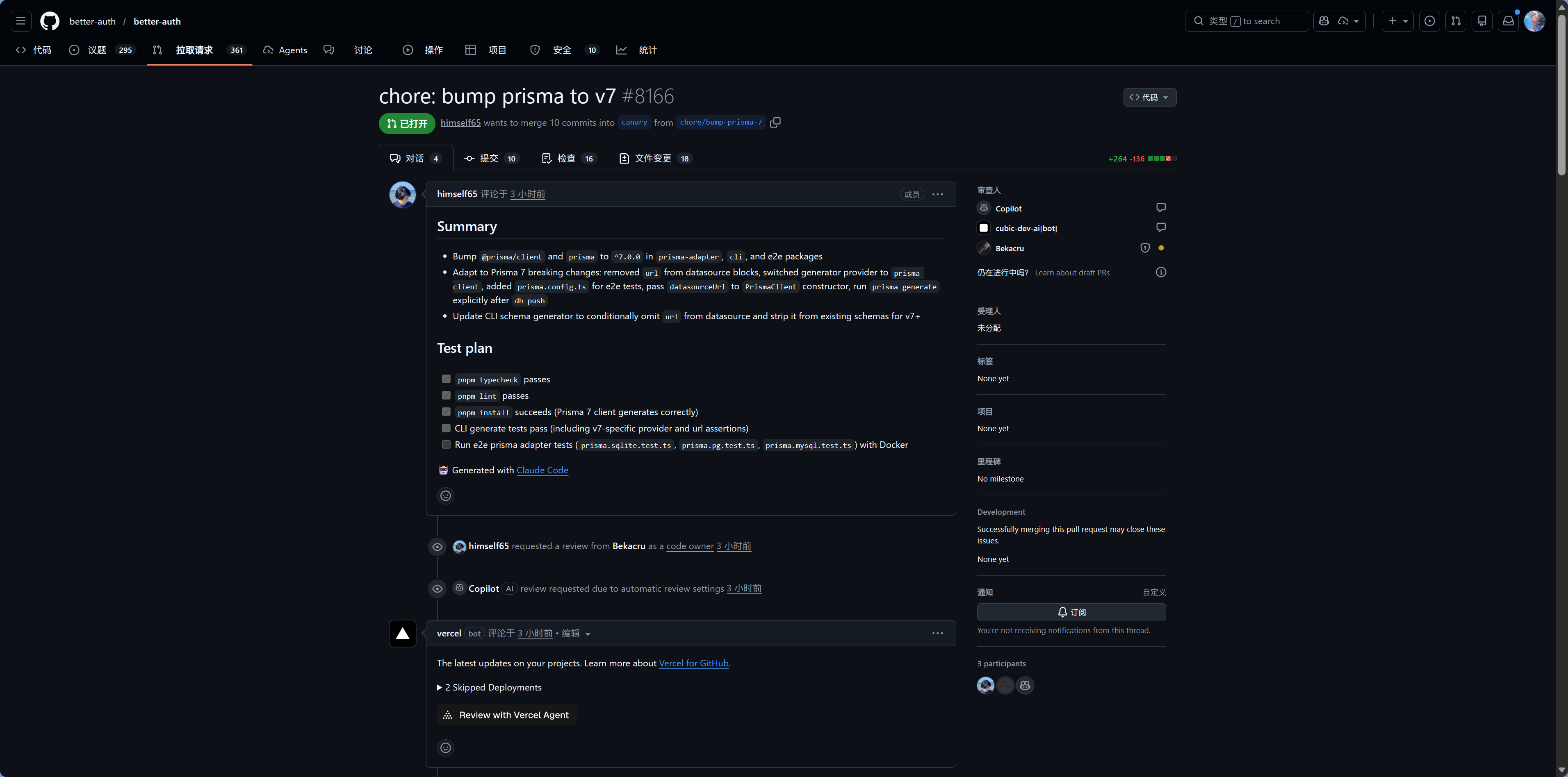The image size is (1568, 777).
Task: Click the GitHub logo home icon
Action: click(x=50, y=20)
